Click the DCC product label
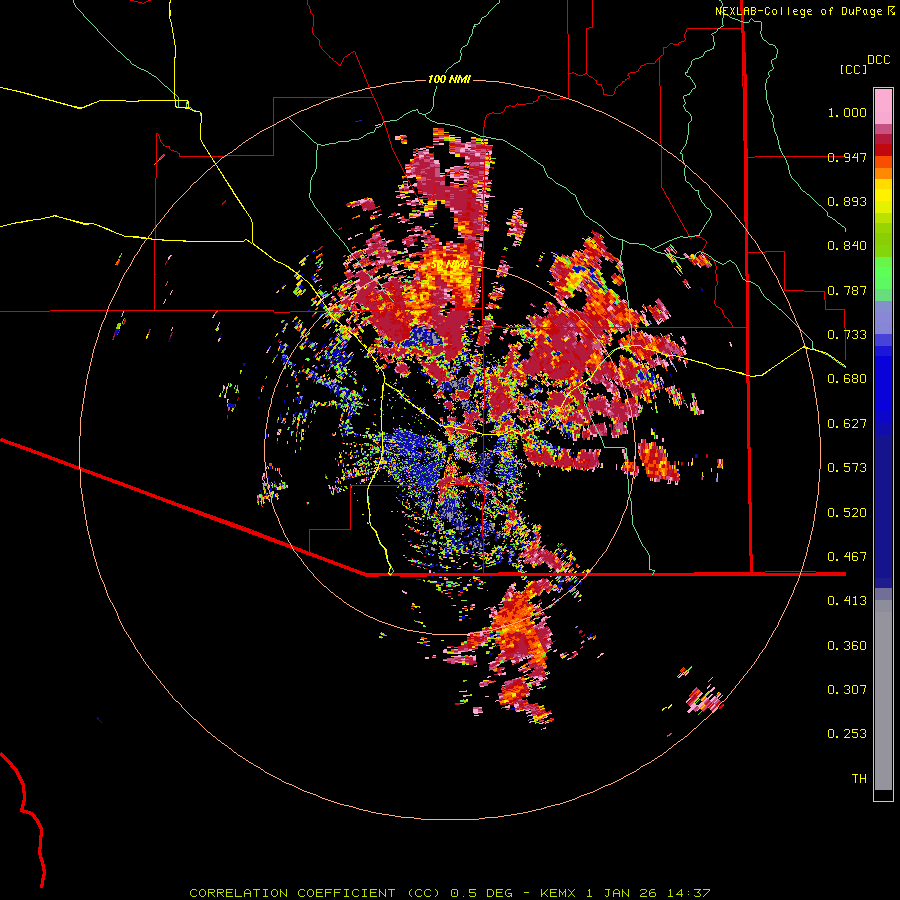900x900 pixels. 878,60
